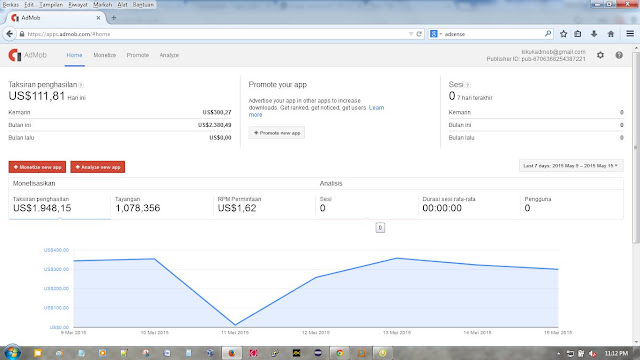This screenshot has width=640, height=360.
Task: Expand the Last 7 days date range
Action: coord(571,166)
